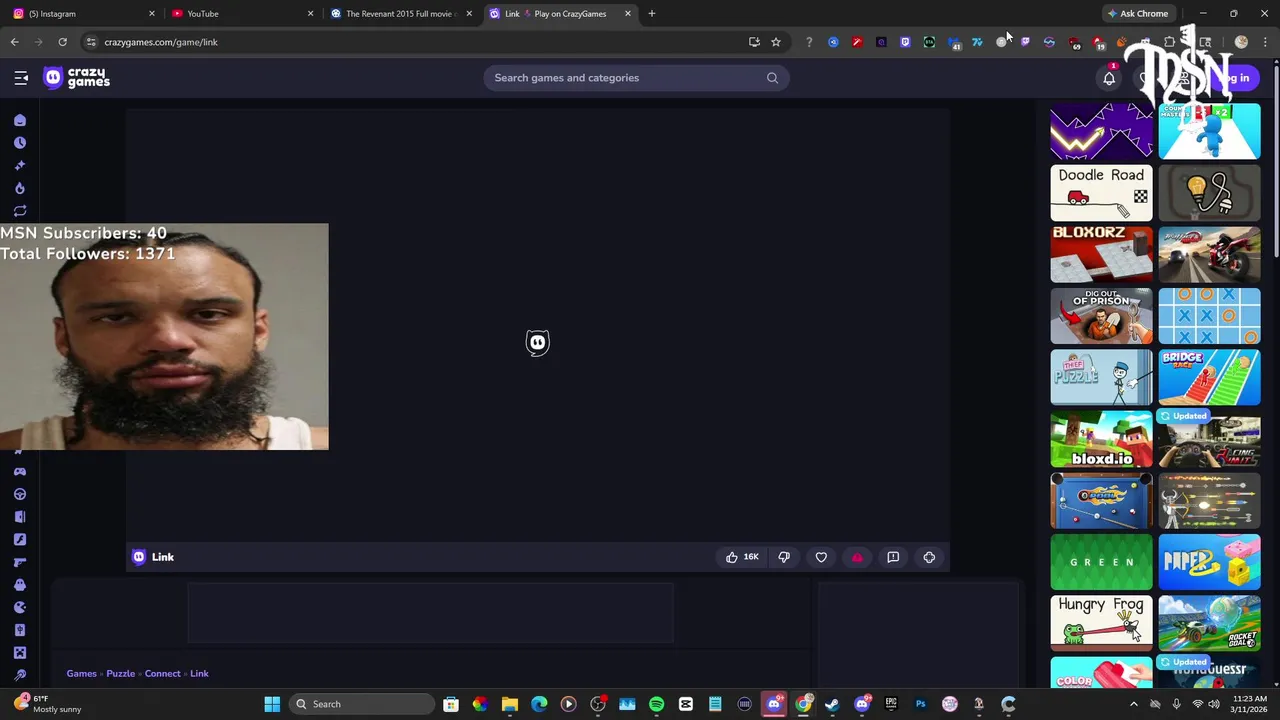The image size is (1280, 720).
Task: Open the notifications bell
Action: (1109, 78)
